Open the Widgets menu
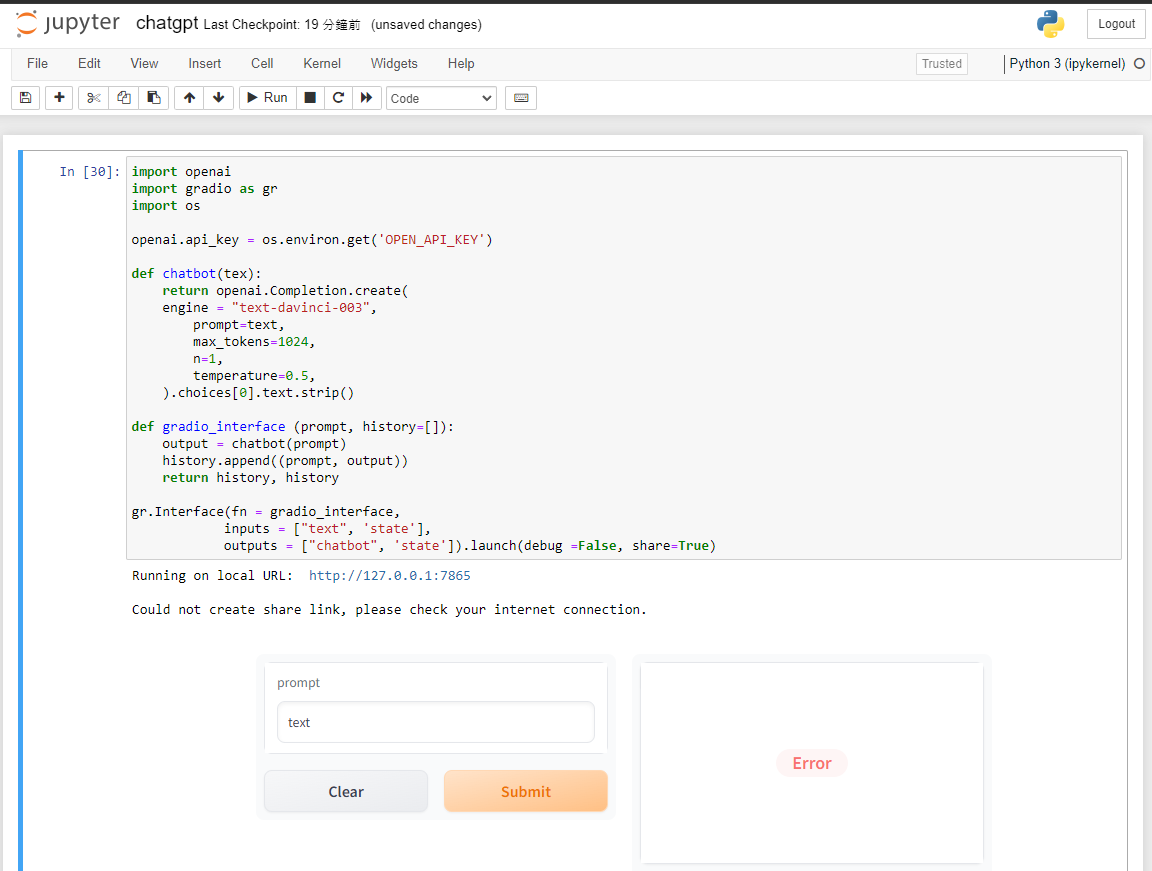Viewport: 1152px width, 871px height. coord(394,63)
